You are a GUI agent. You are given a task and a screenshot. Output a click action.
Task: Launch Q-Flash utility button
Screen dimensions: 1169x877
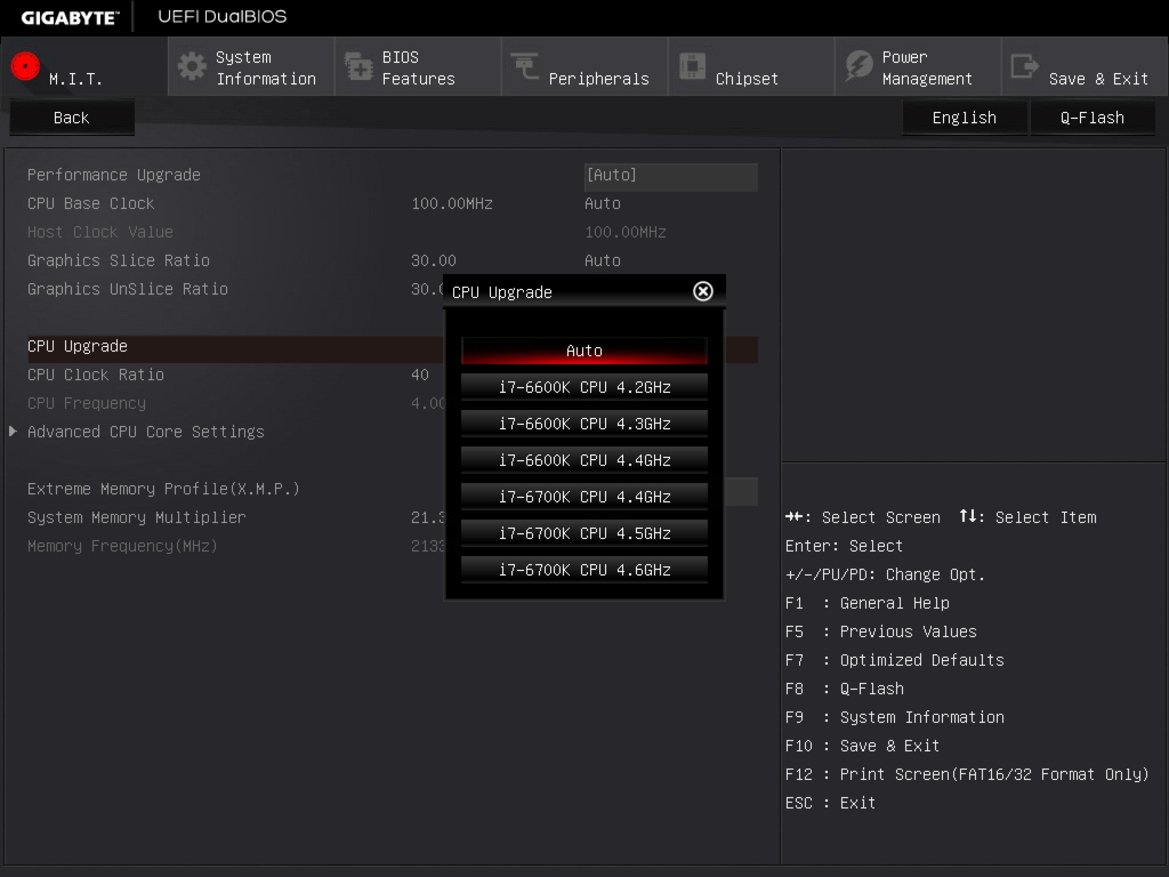pyautogui.click(x=1092, y=118)
